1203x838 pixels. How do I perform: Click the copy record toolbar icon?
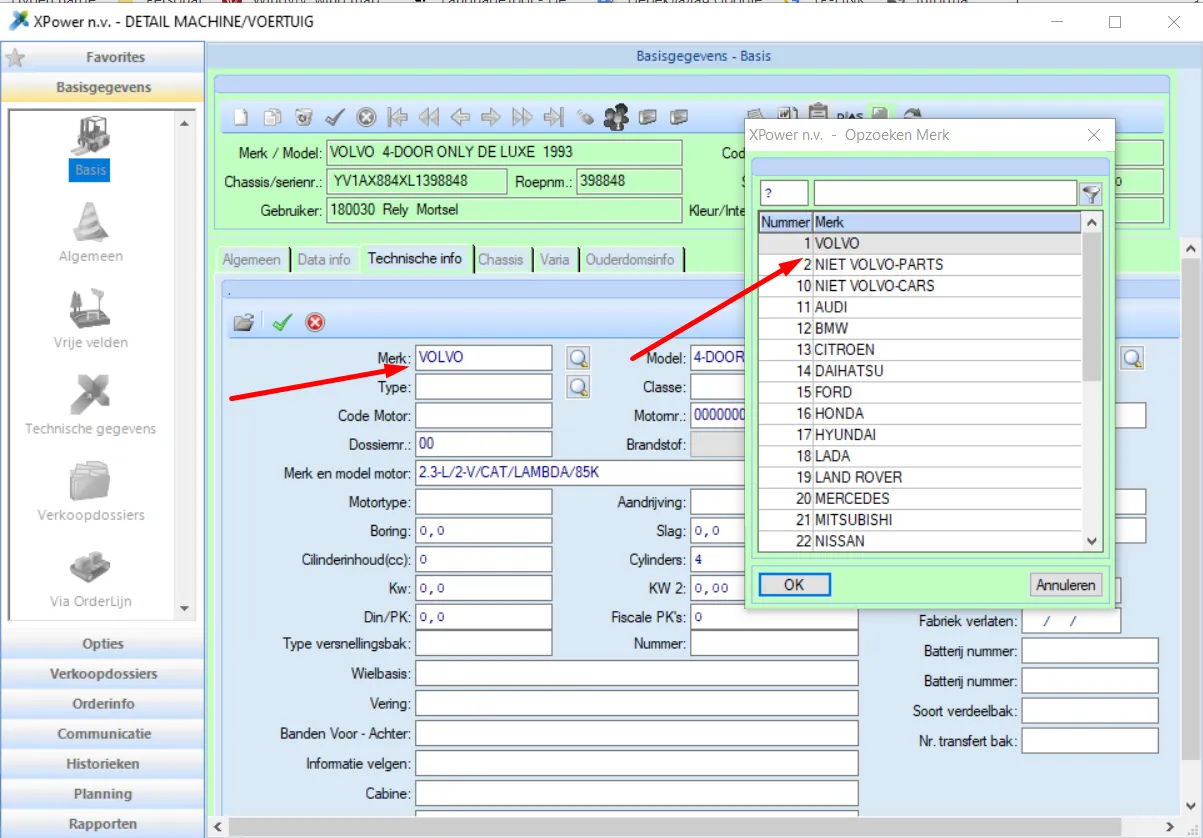272,118
